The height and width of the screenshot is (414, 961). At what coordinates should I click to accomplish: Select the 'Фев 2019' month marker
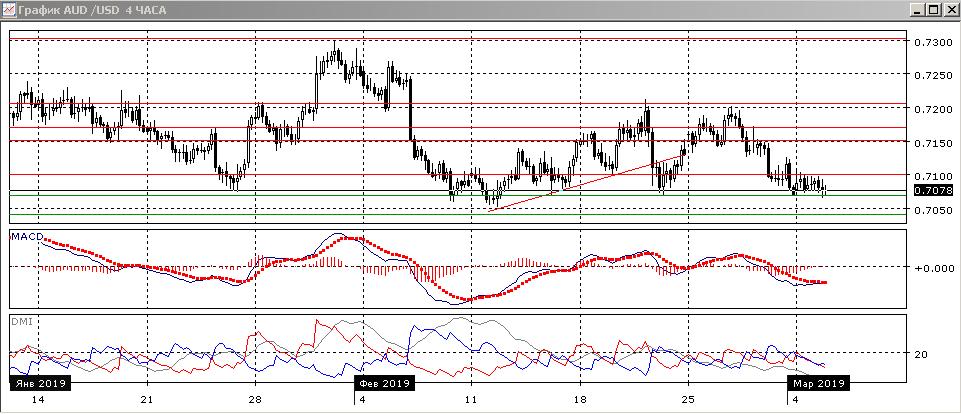pos(382,383)
